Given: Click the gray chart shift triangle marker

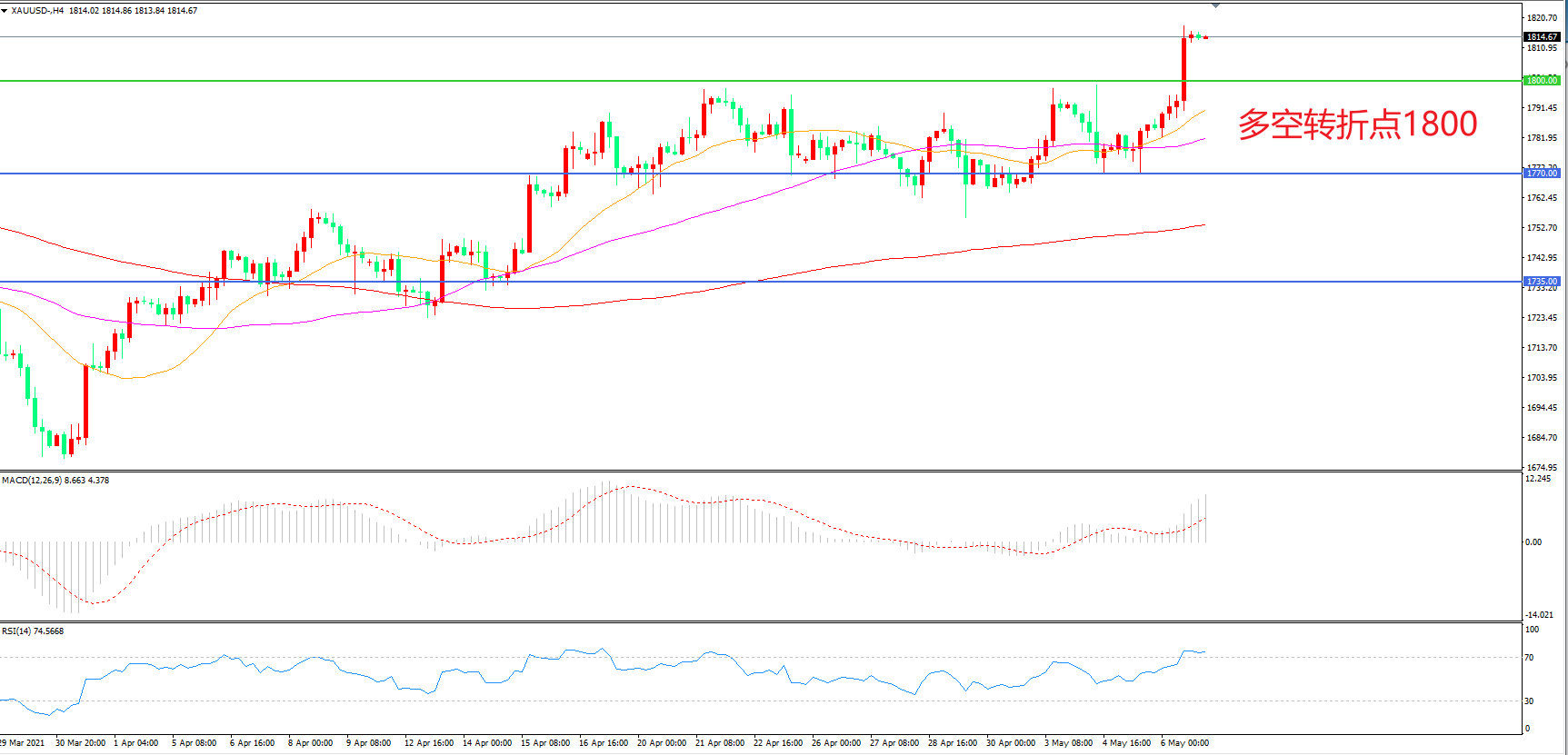Looking at the screenshot, I should [x=1215, y=5].
